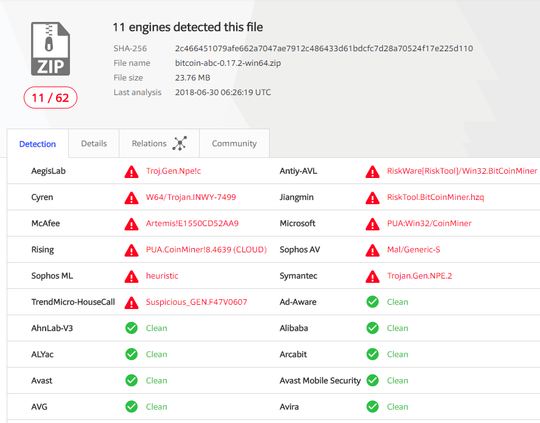Switch to the Community tab
The image size is (540, 423).
click(x=234, y=143)
